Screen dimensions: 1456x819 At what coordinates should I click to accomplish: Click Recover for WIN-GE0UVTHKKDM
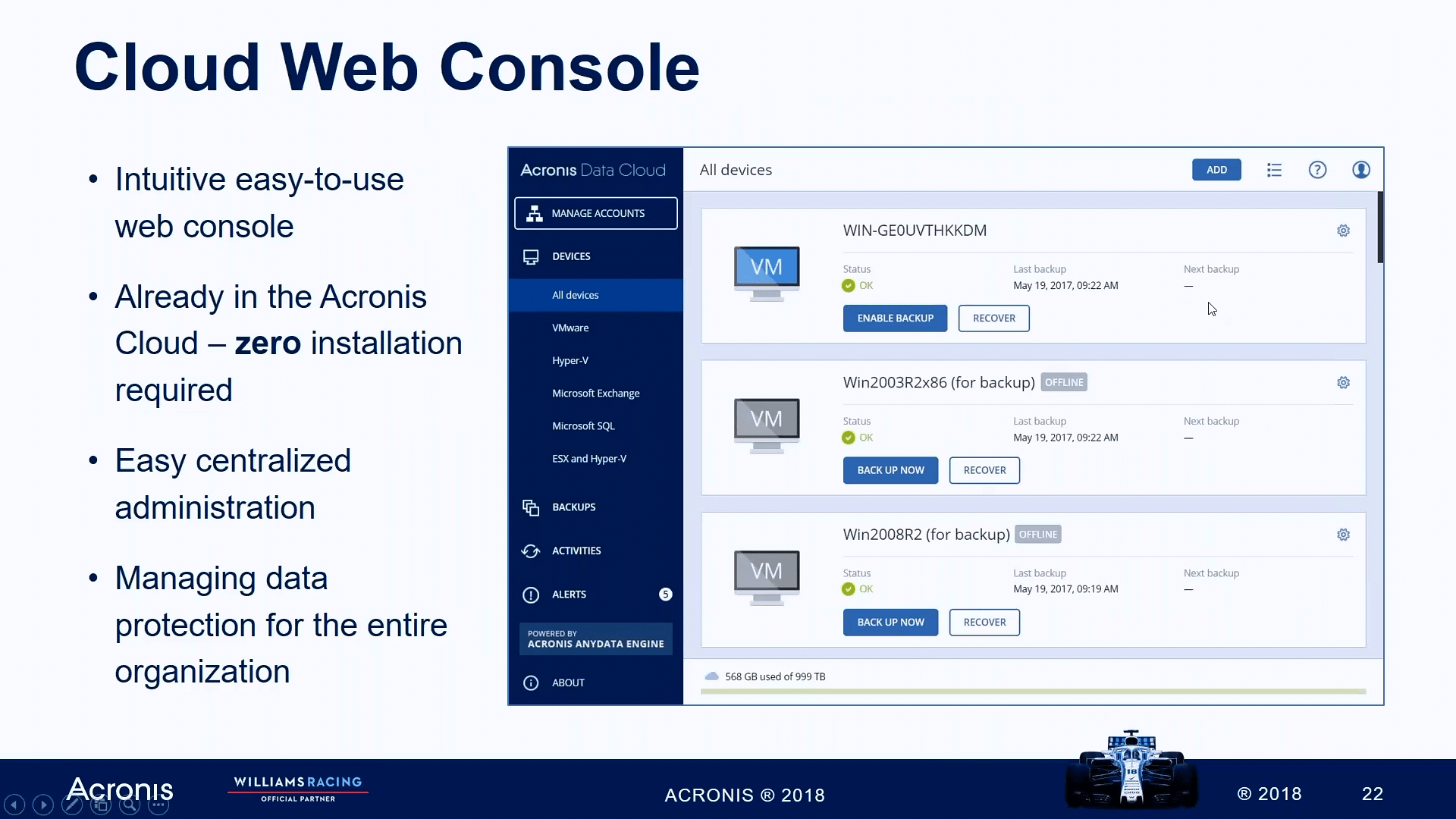pyautogui.click(x=993, y=318)
